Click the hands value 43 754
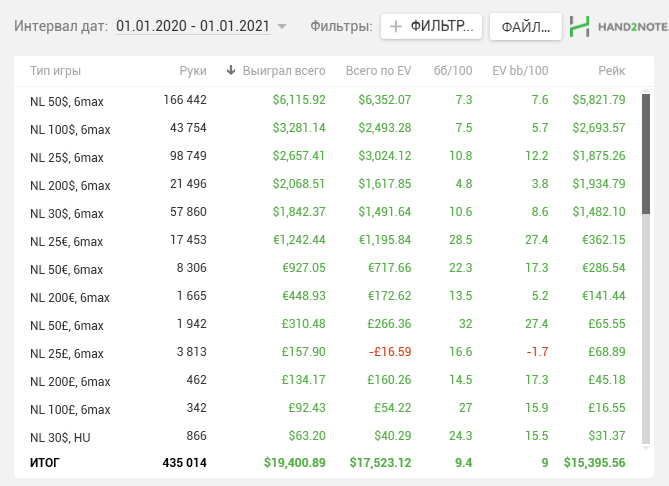The image size is (669, 486). click(188, 128)
